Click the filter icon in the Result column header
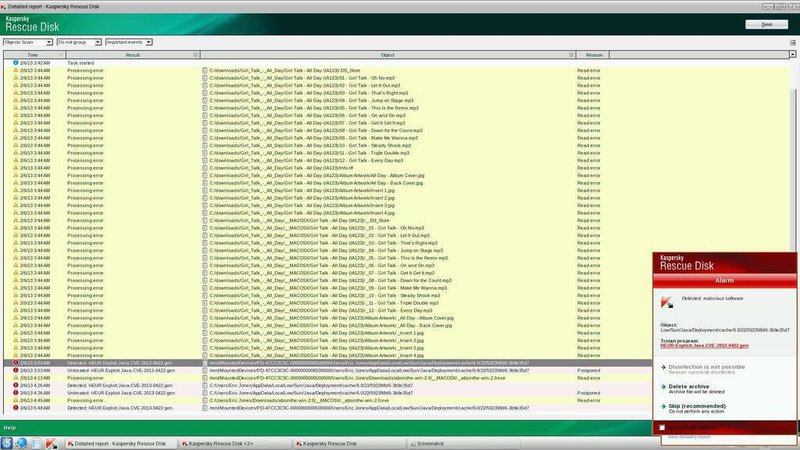The height and width of the screenshot is (450, 800). click(195, 55)
